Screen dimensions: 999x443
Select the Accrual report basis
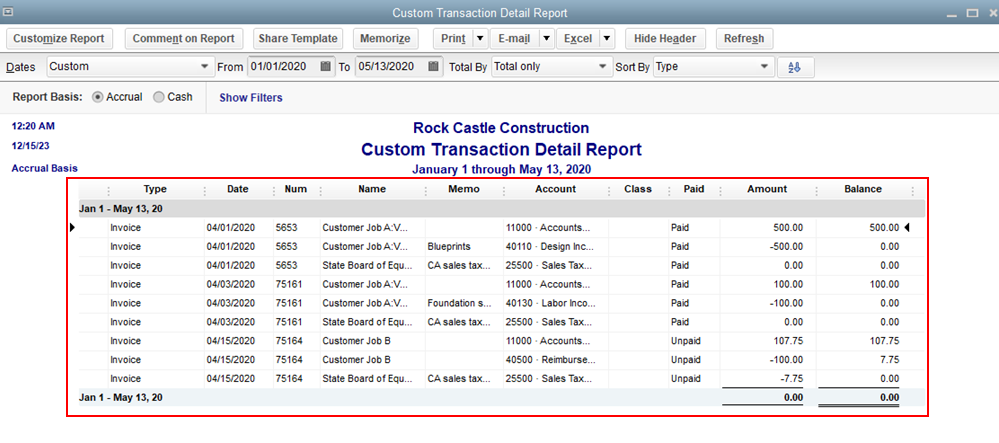(x=97, y=98)
